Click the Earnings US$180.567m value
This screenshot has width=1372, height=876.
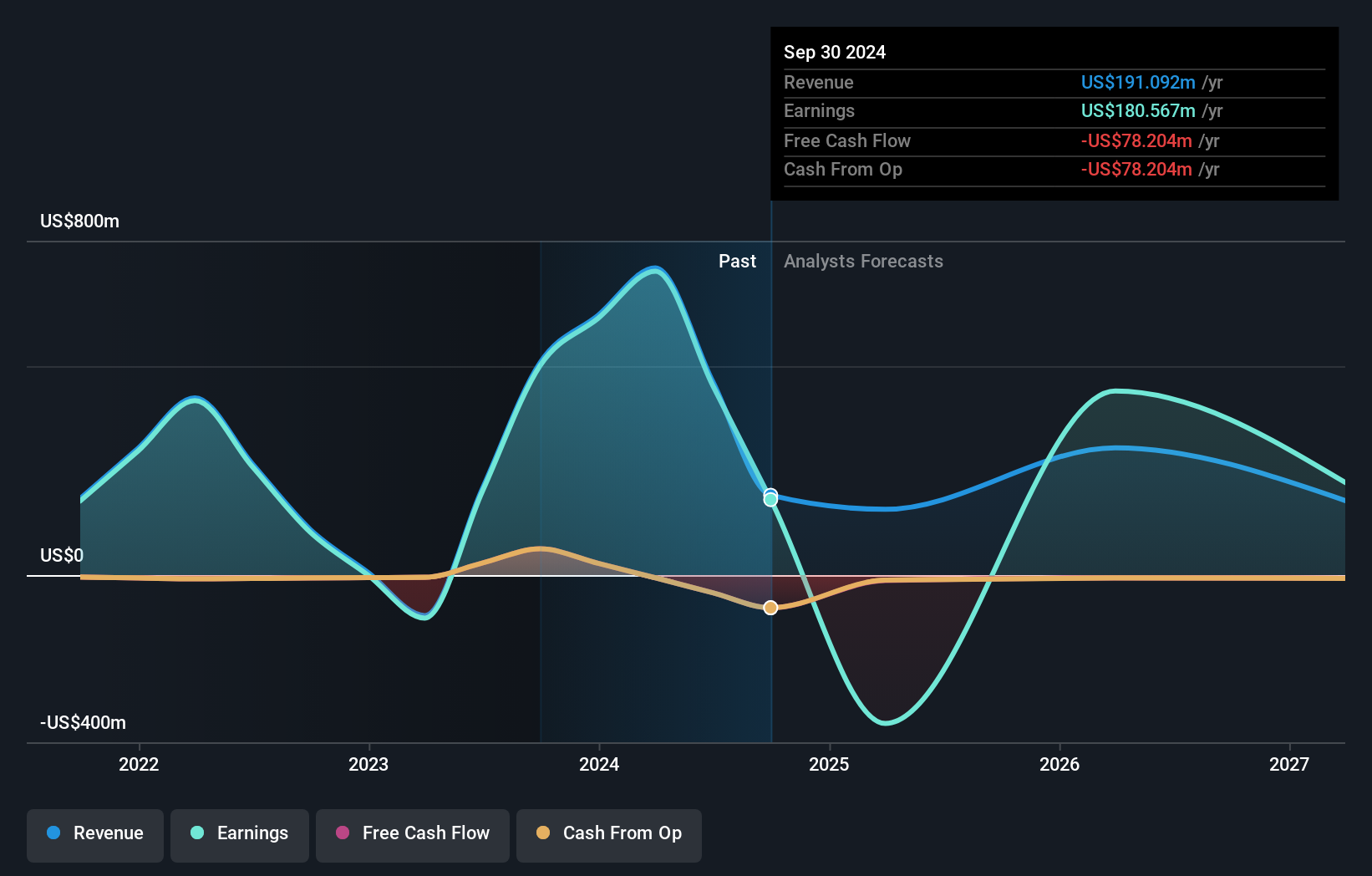1138,110
